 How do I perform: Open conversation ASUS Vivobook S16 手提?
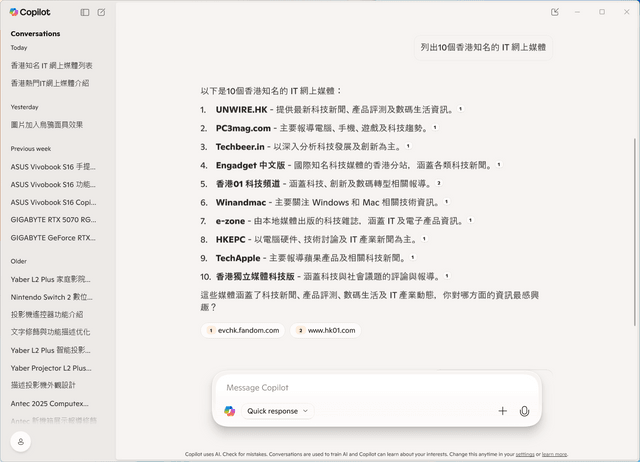click(53, 167)
